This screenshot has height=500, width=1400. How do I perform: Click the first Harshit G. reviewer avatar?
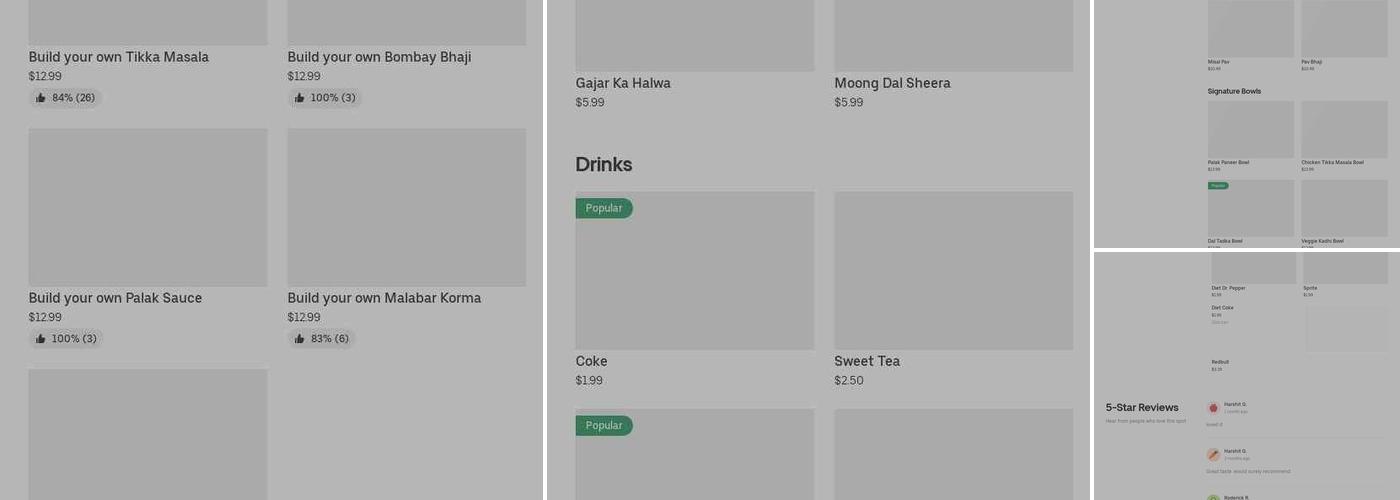pos(1213,408)
